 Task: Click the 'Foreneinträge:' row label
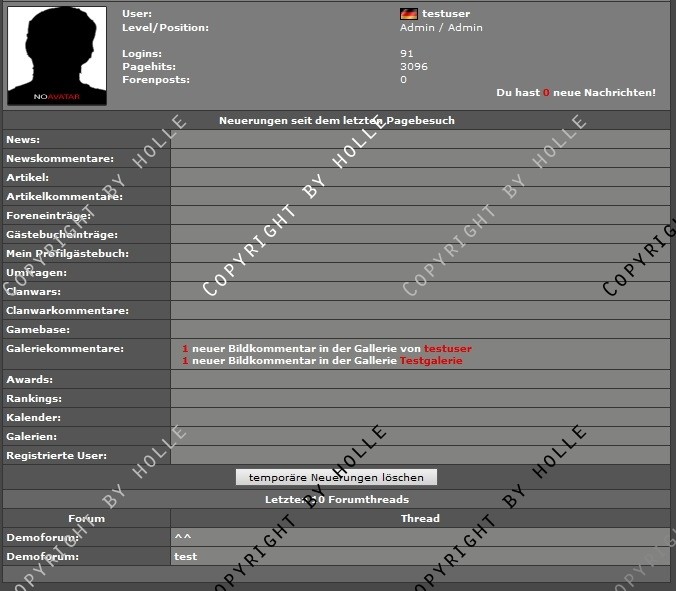[49, 216]
